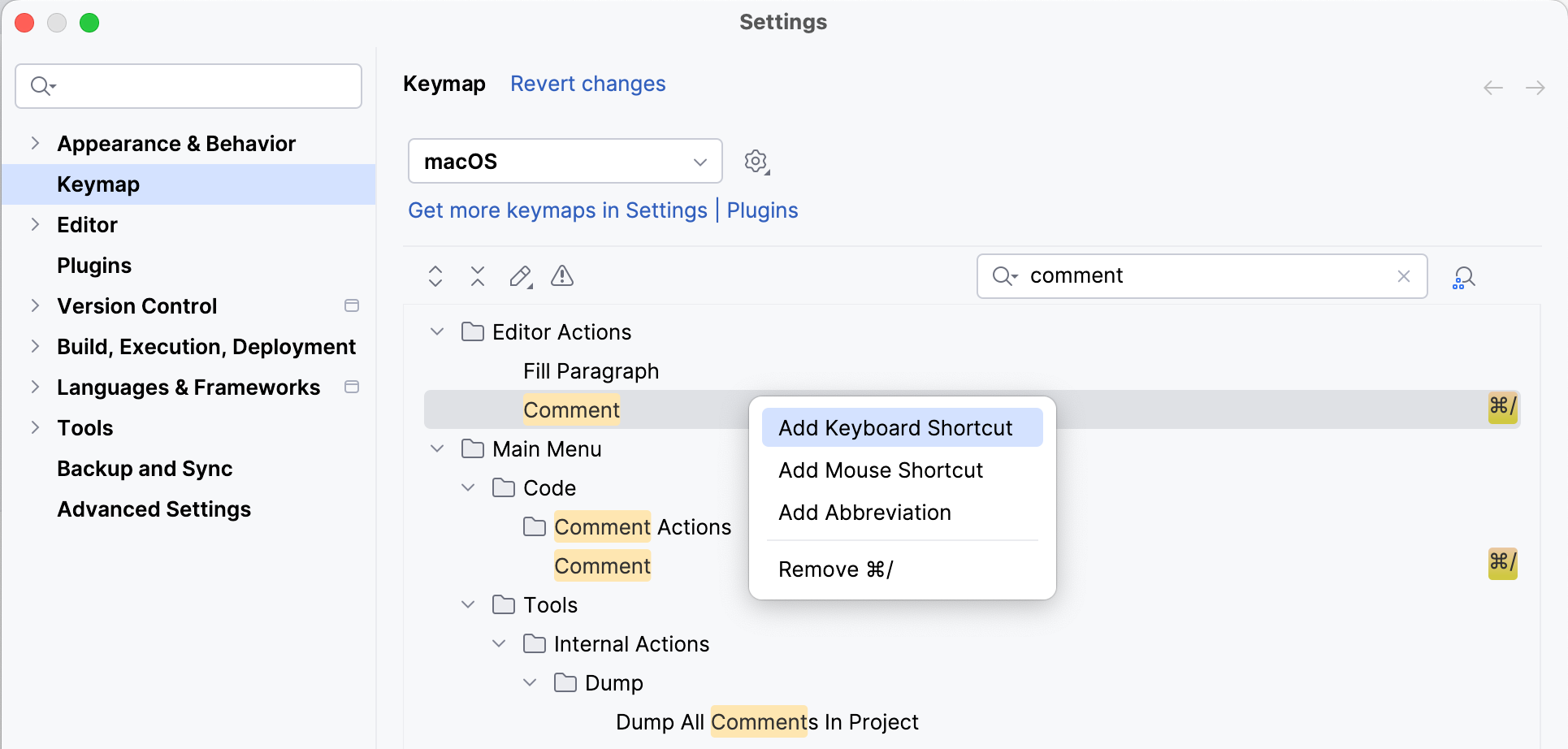Open Get more keymaps in Settings
The width and height of the screenshot is (1568, 749).
click(x=557, y=210)
